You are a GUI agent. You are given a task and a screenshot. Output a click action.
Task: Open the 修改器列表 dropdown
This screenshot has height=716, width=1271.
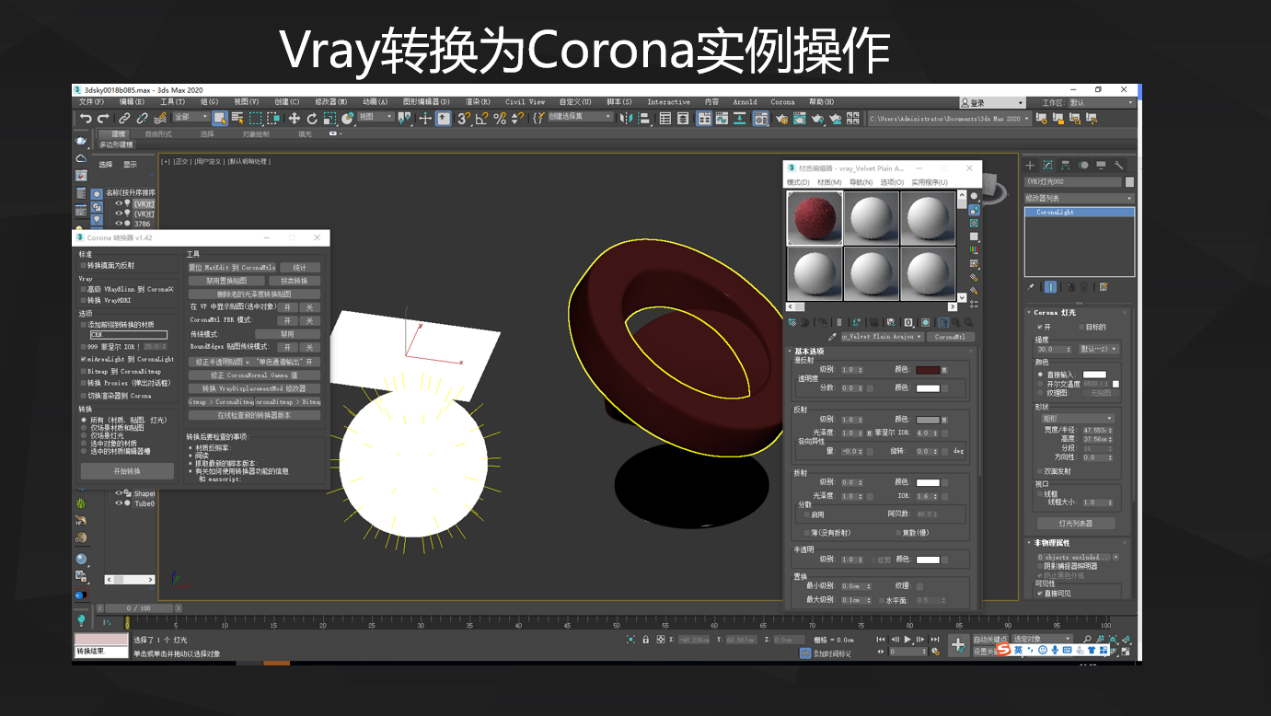1079,199
